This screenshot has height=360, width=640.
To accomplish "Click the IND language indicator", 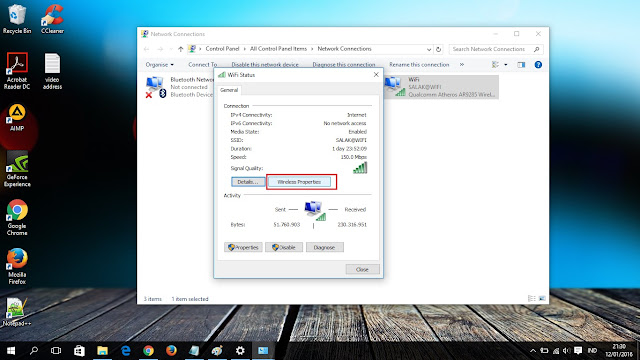I will click(592, 351).
